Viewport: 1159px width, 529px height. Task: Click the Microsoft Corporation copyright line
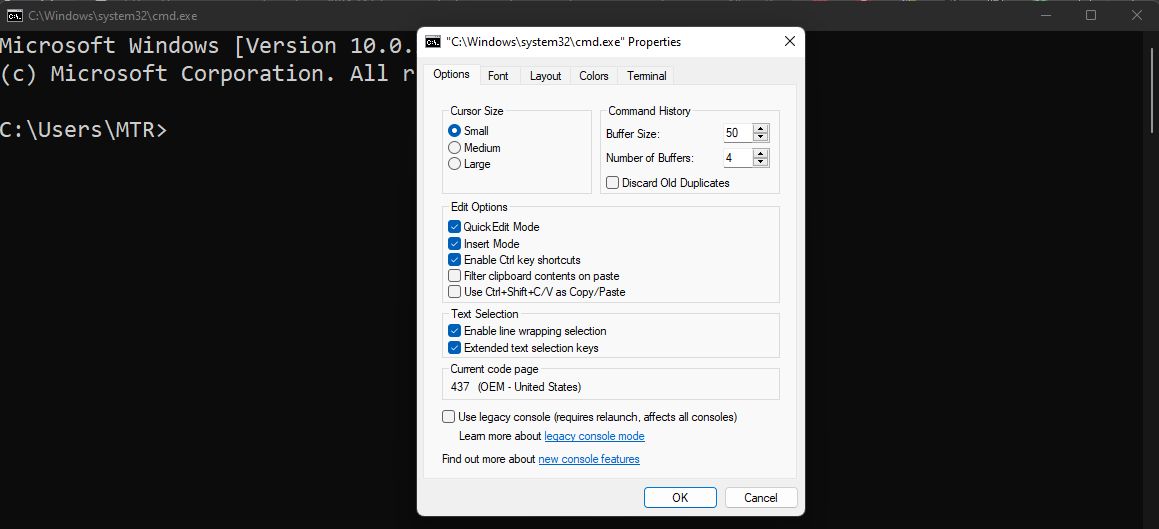click(x=207, y=73)
